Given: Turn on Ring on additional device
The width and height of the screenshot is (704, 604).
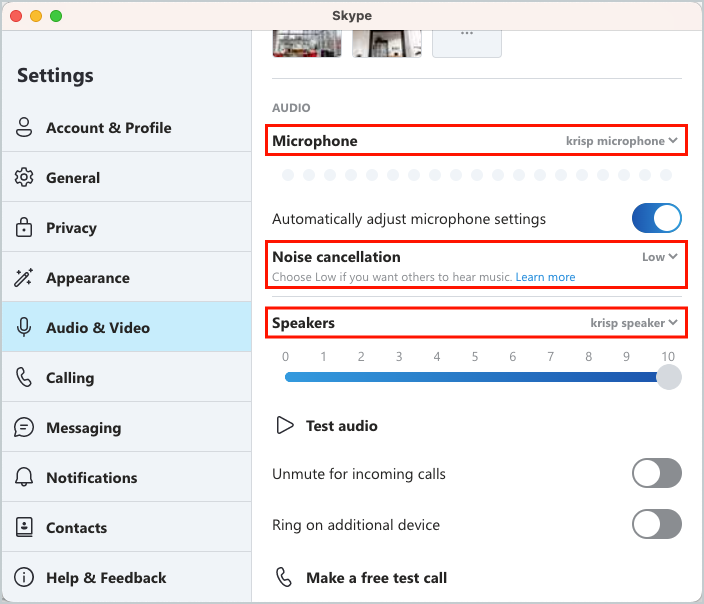Looking at the screenshot, I should tap(656, 524).
